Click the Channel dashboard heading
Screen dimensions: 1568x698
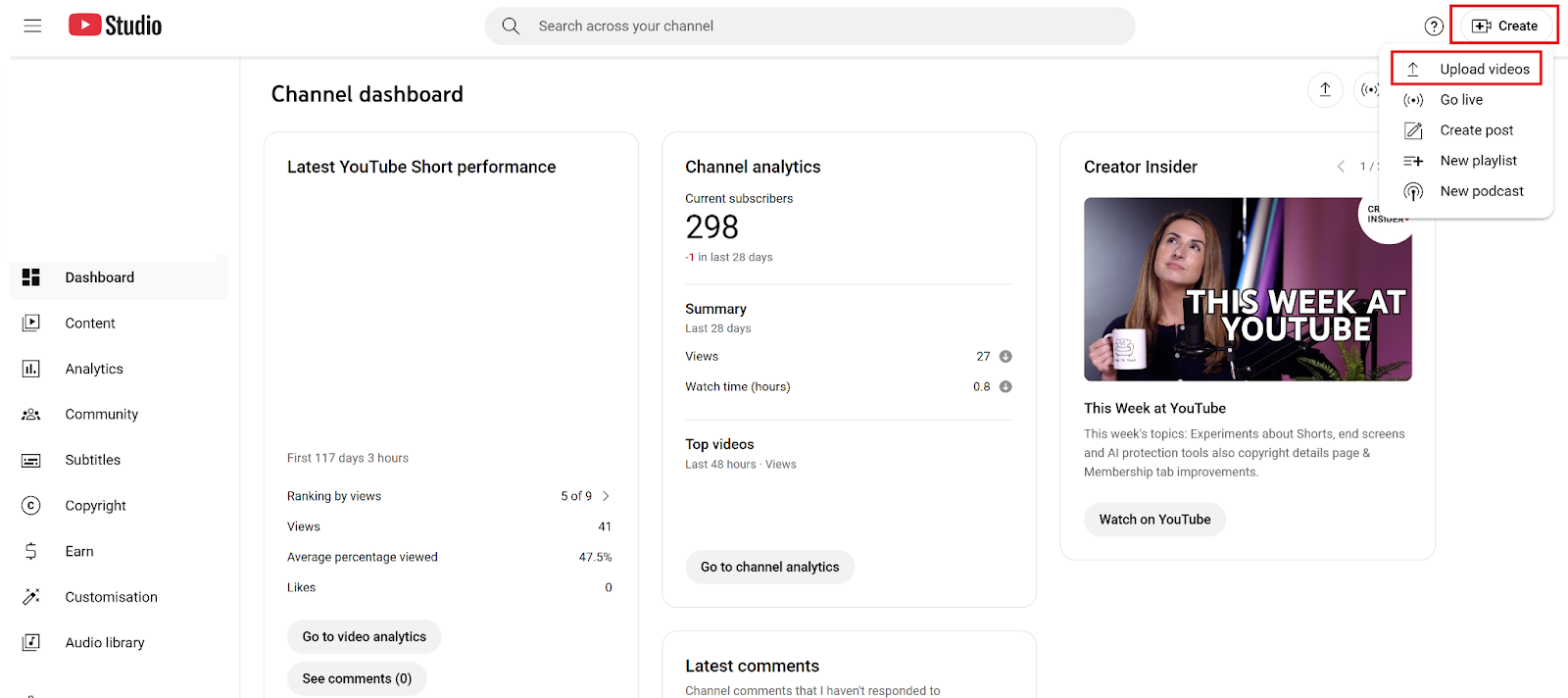[x=367, y=94]
